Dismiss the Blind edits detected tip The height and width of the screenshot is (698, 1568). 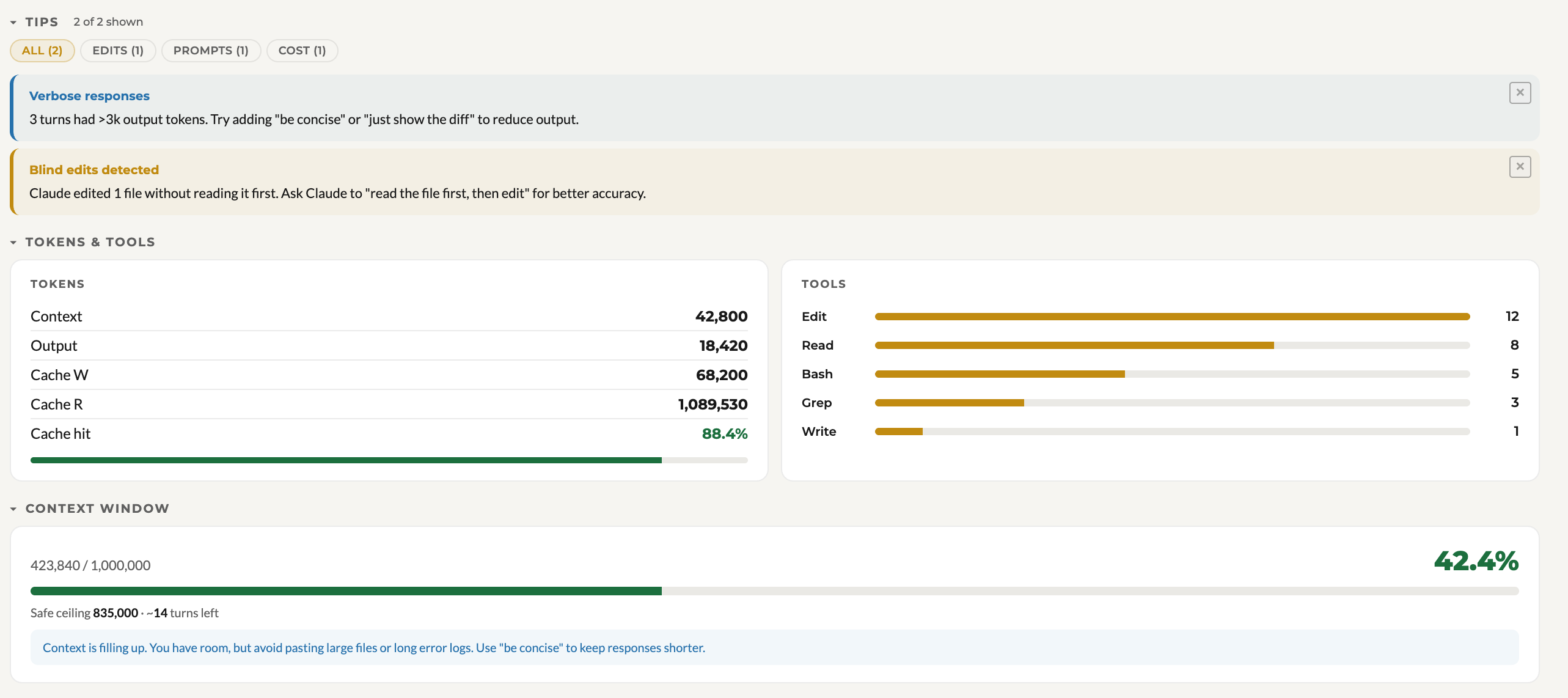1520,166
